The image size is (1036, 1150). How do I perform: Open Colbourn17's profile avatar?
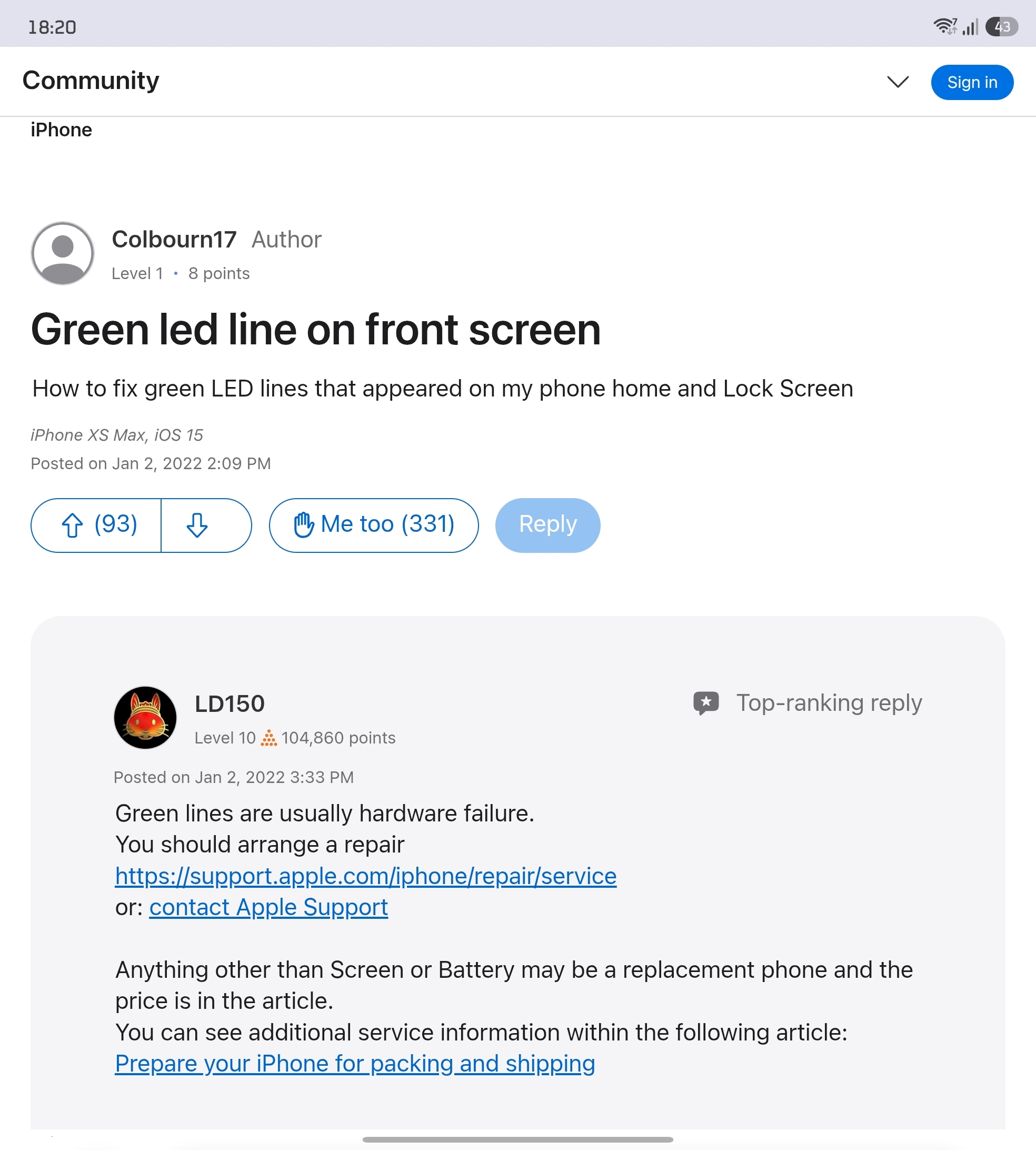point(63,253)
